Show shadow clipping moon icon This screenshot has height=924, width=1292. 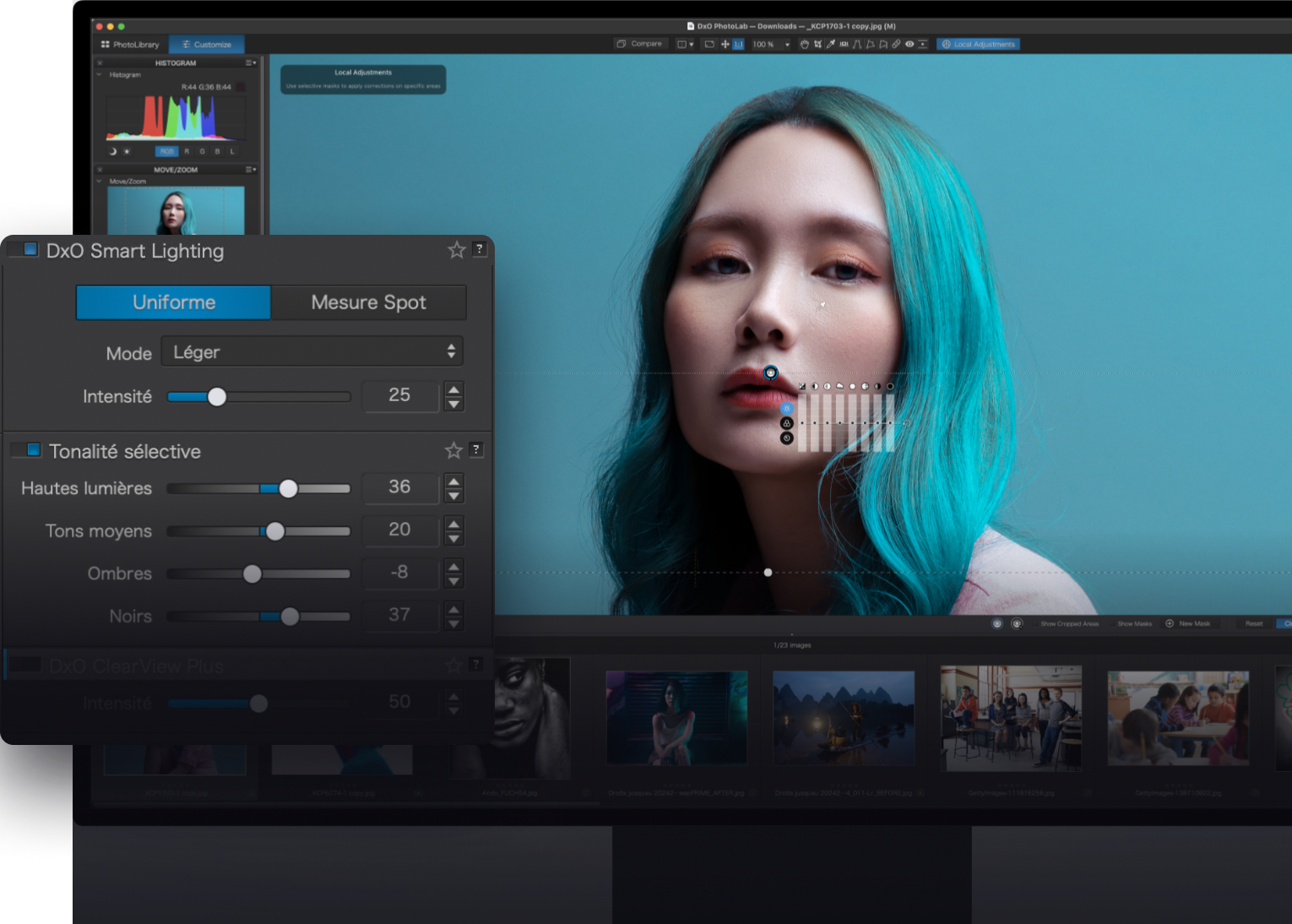point(112,151)
